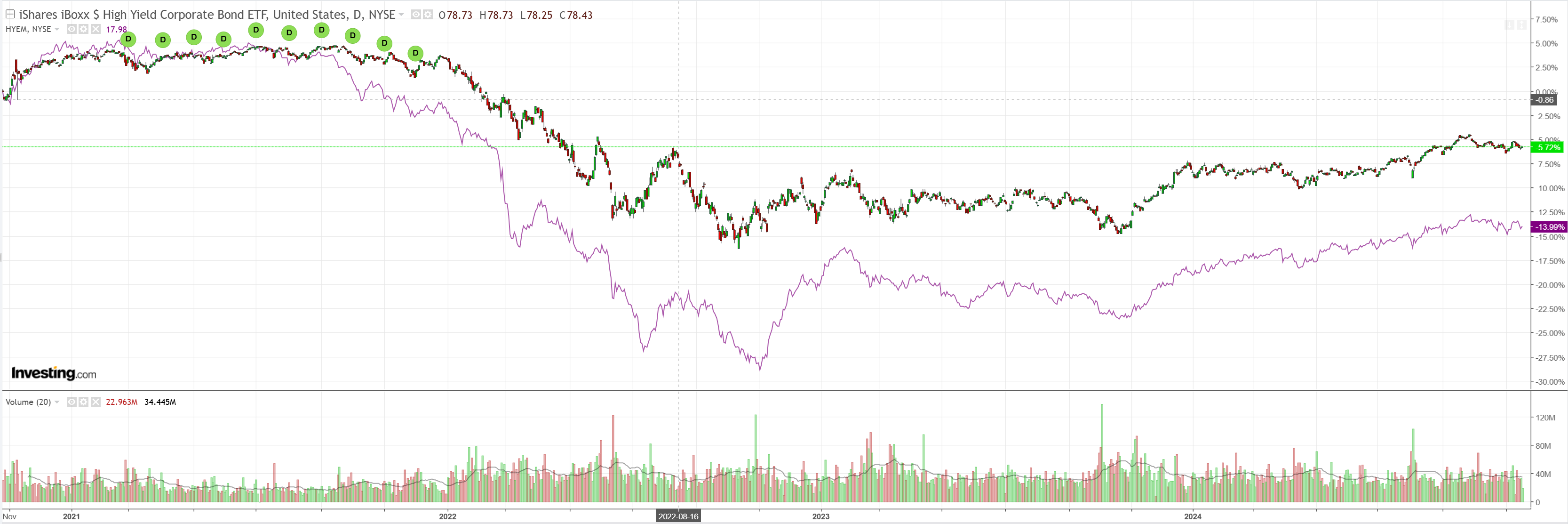Open settings gear for the HYEM series
Image resolution: width=1568 pixels, height=524 pixels.
(83, 29)
